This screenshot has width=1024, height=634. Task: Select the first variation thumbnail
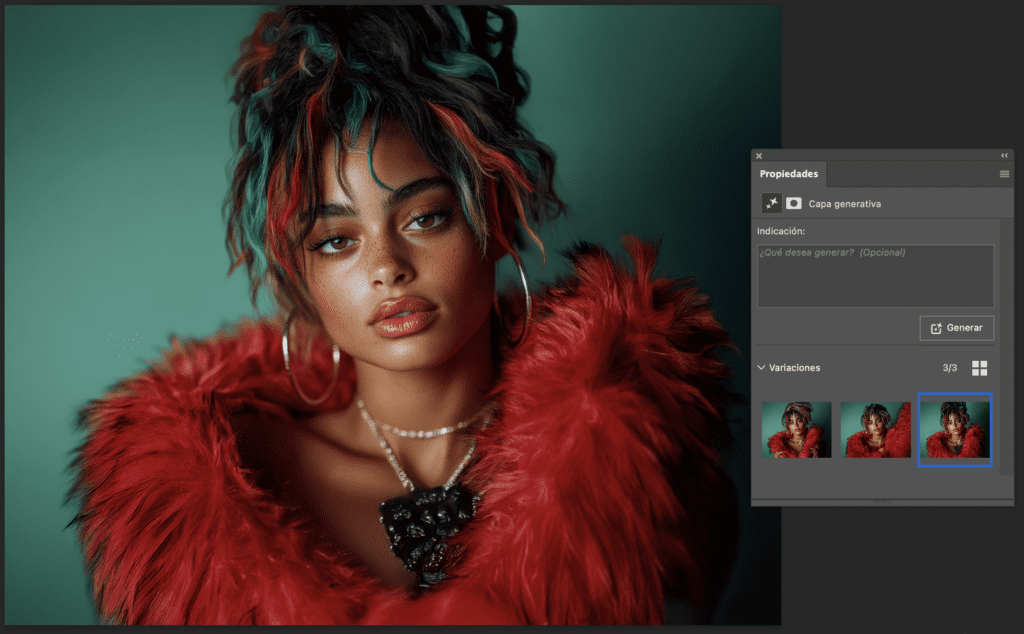796,429
